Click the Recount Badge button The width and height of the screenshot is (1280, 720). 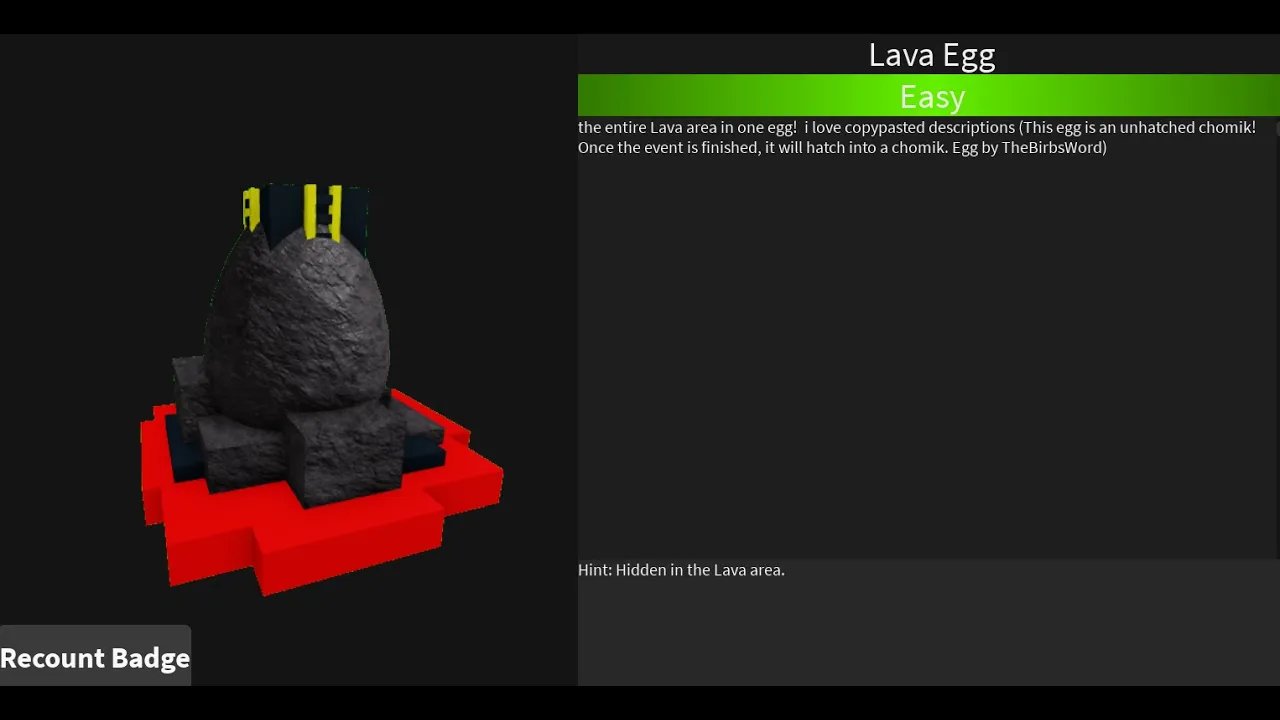95,657
